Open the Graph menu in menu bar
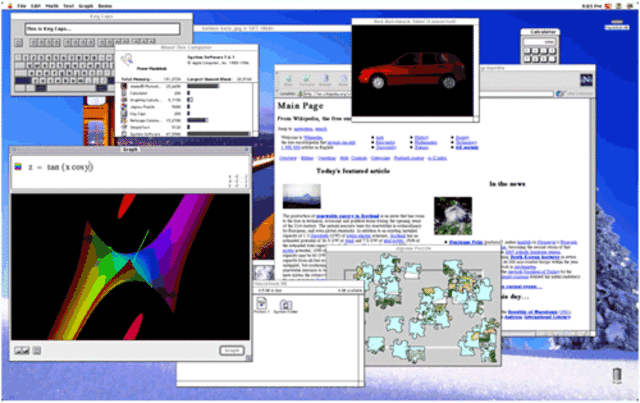 tap(86, 6)
